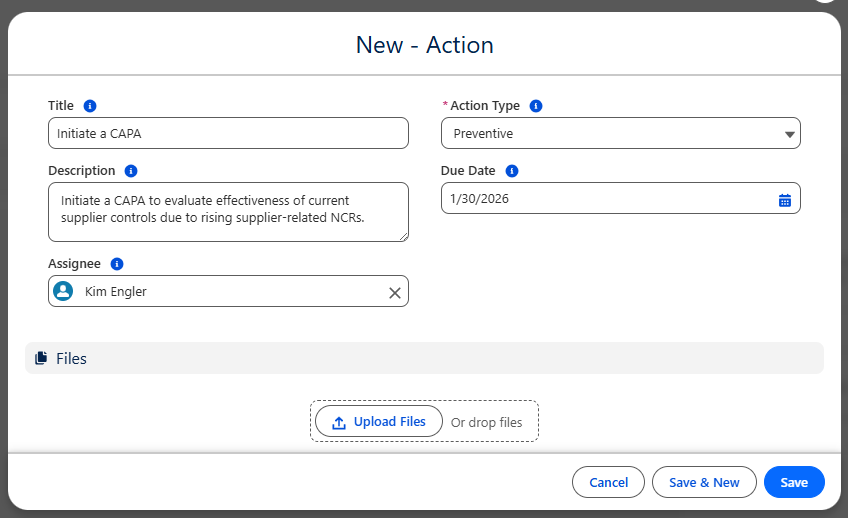
Task: Show the Description field info tooltip icon
Action: click(x=131, y=171)
